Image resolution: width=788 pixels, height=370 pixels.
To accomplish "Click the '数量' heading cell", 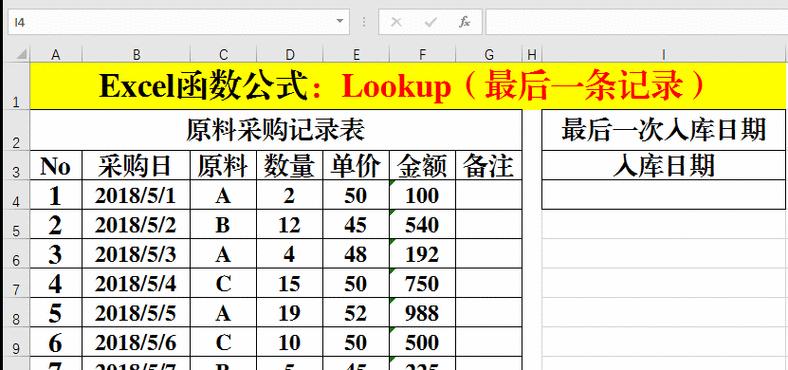I will click(289, 165).
